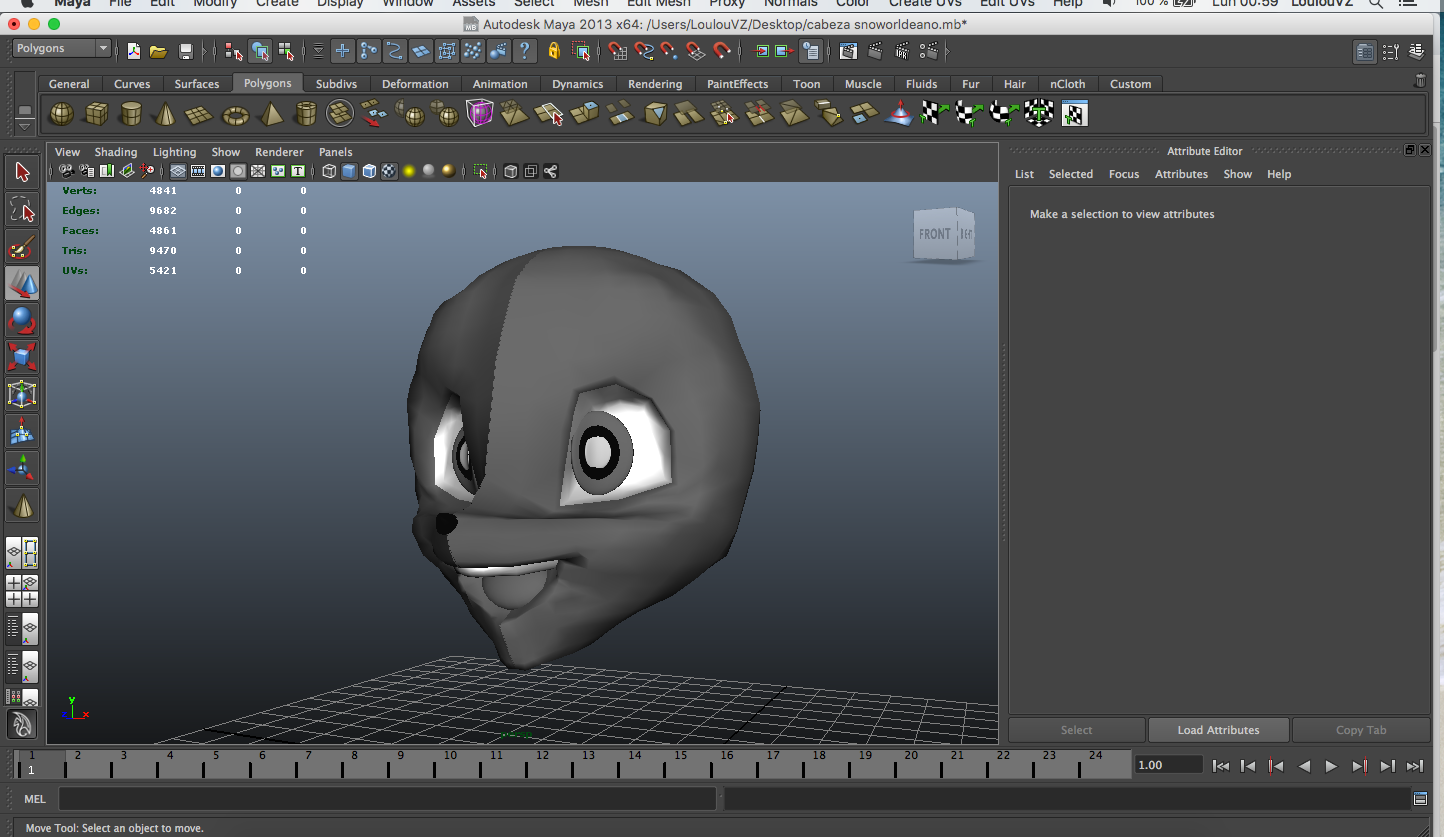The image size is (1444, 837).
Task: Activate the Lasso select tool
Action: 22,210
